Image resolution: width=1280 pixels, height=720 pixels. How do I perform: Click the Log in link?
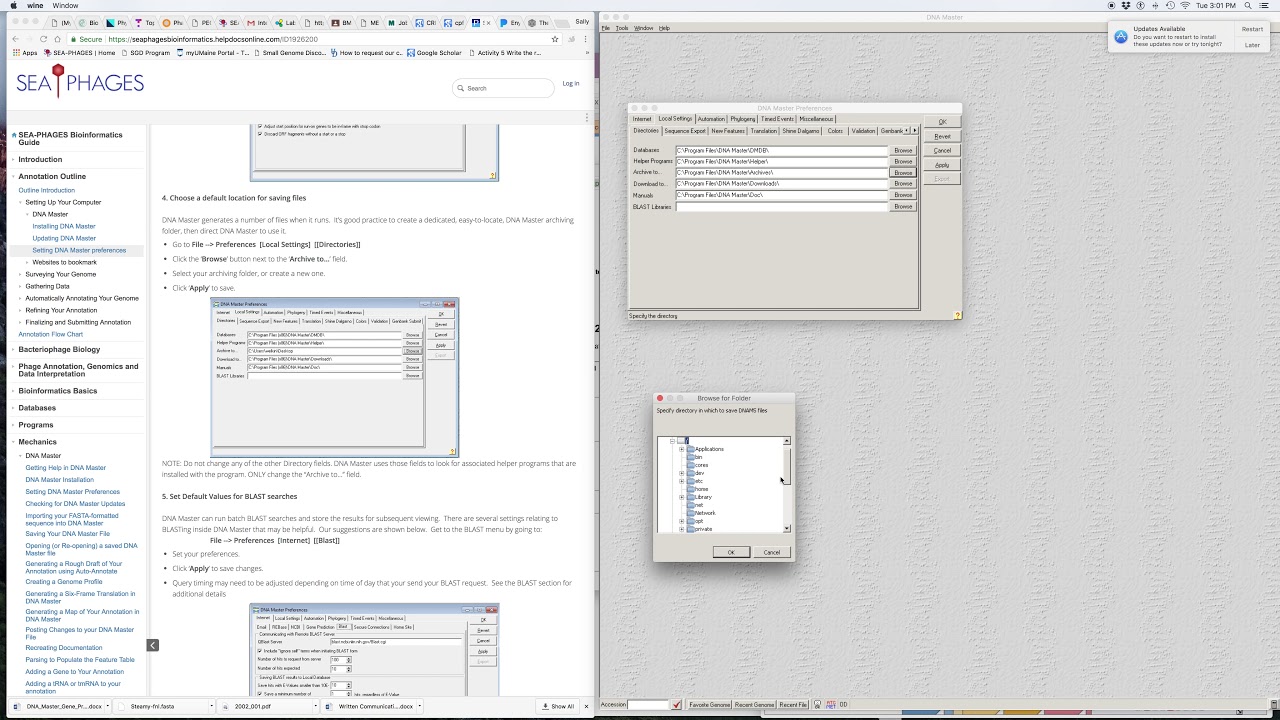[571, 84]
